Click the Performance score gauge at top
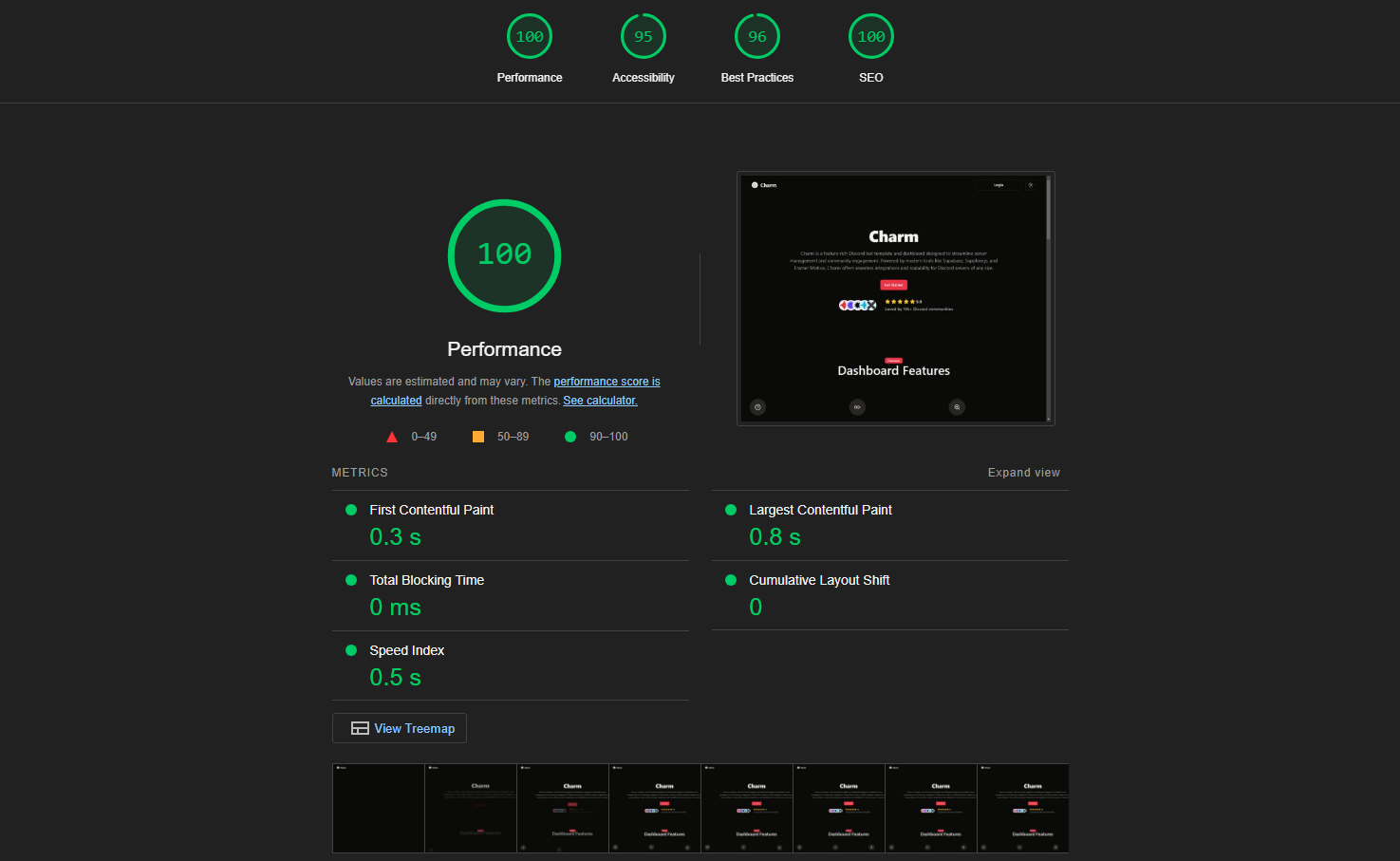1400x861 pixels. (x=530, y=36)
